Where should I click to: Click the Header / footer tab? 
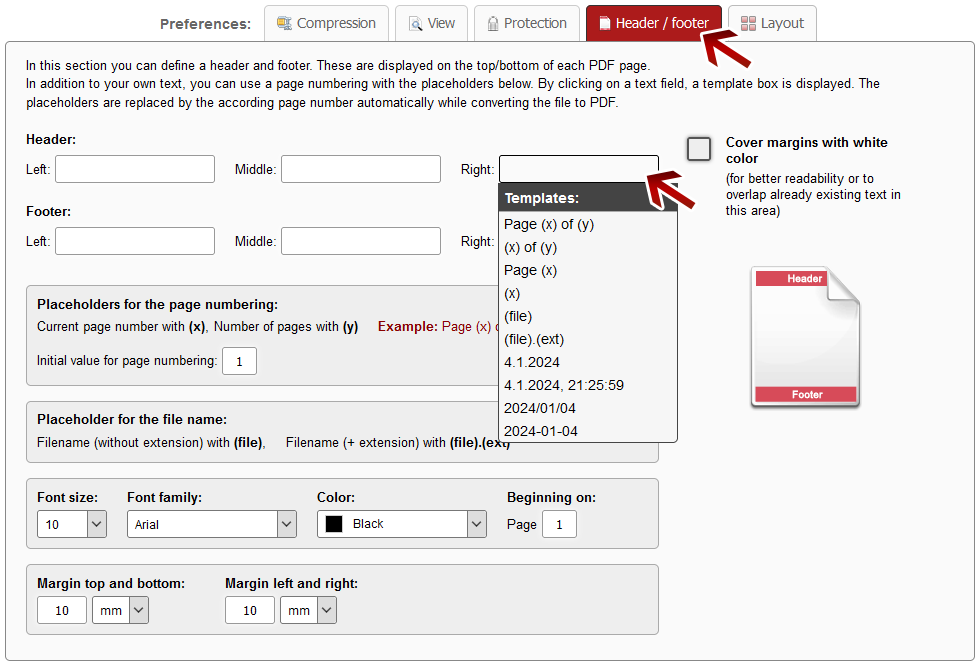point(653,23)
